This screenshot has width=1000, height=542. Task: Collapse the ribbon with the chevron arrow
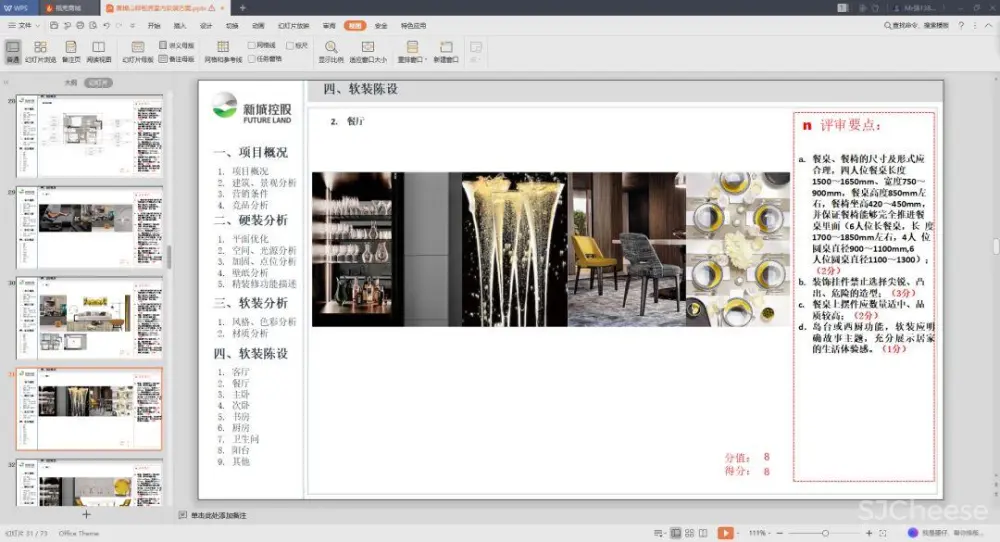(x=987, y=25)
